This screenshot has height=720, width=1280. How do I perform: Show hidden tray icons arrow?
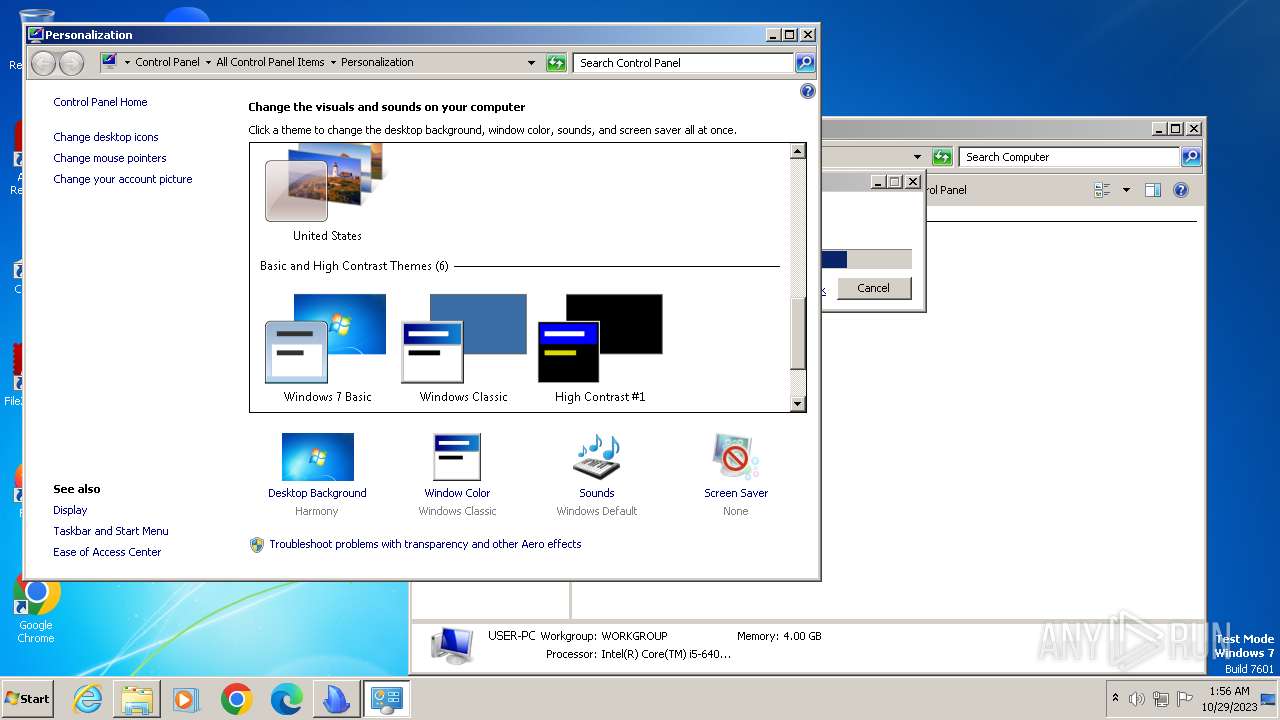[1115, 698]
